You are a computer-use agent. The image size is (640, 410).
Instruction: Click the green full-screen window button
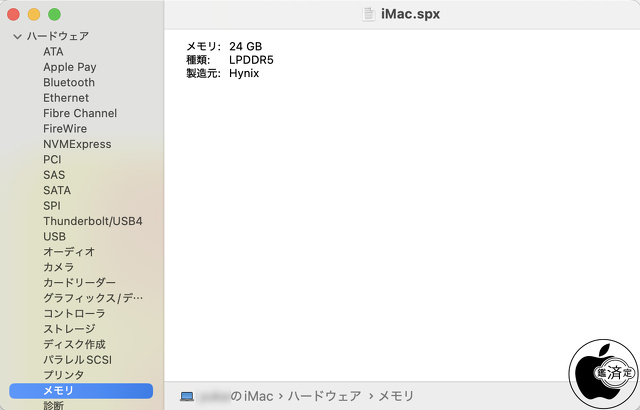click(54, 15)
